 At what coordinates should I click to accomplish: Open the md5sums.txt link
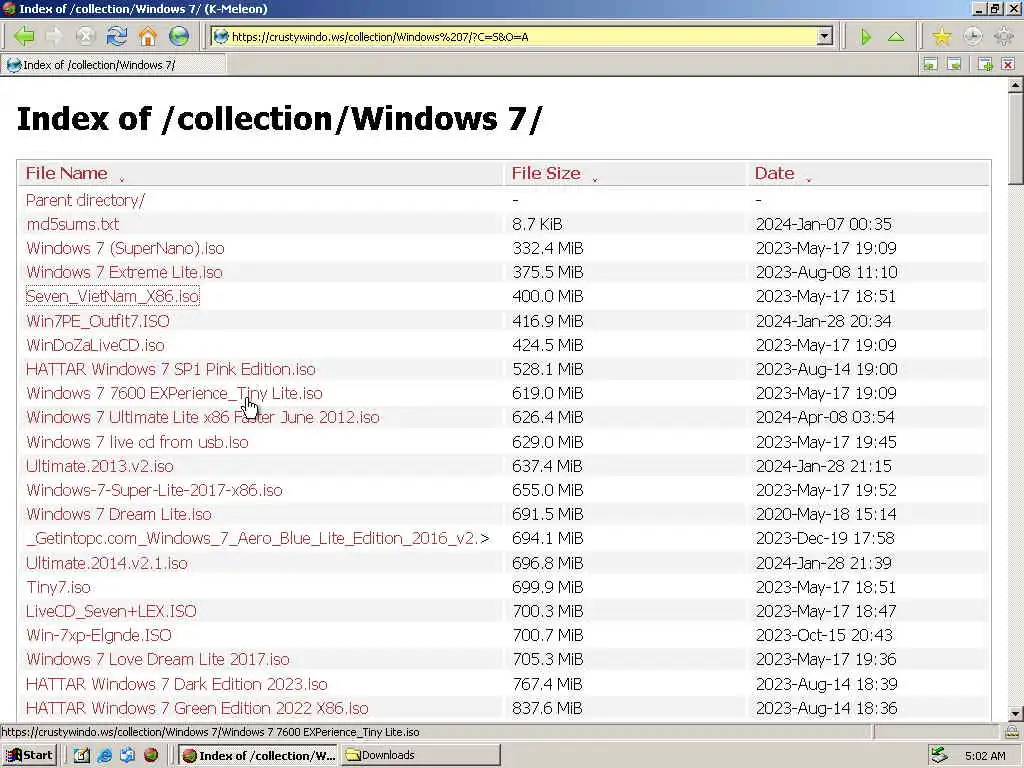click(x=72, y=224)
